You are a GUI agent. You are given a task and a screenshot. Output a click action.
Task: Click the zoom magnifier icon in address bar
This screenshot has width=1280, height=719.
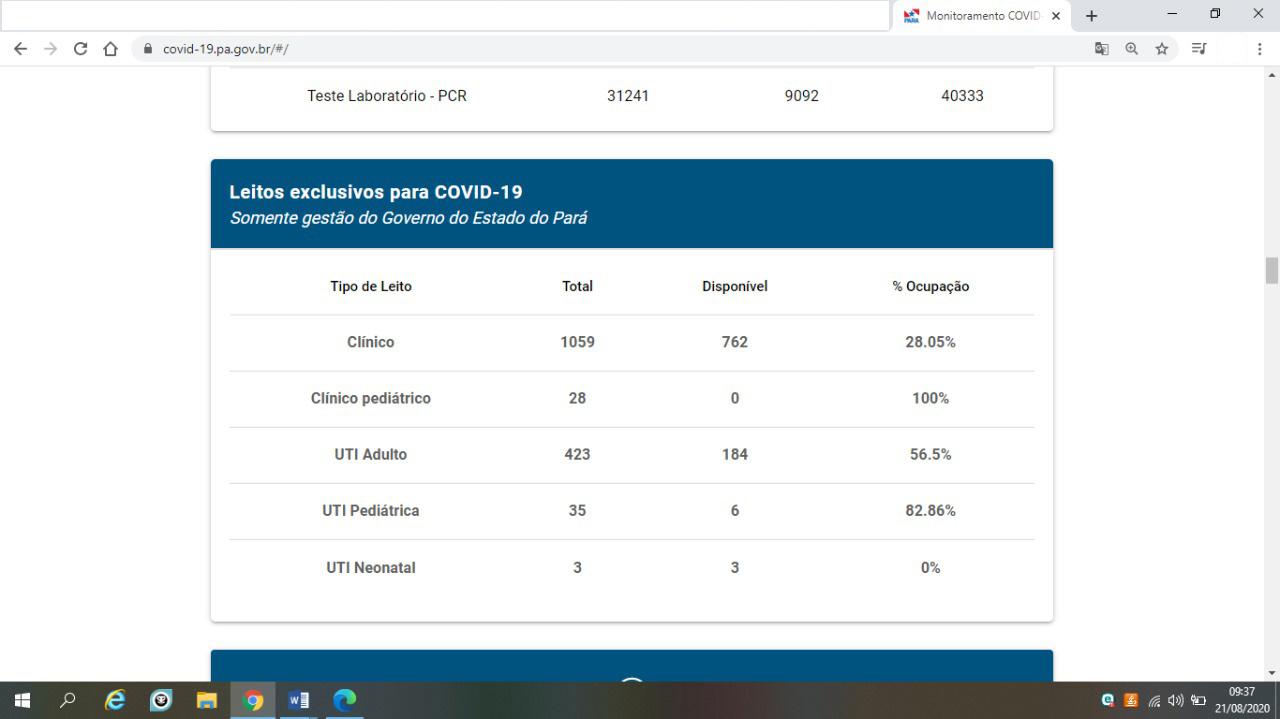point(1131,48)
